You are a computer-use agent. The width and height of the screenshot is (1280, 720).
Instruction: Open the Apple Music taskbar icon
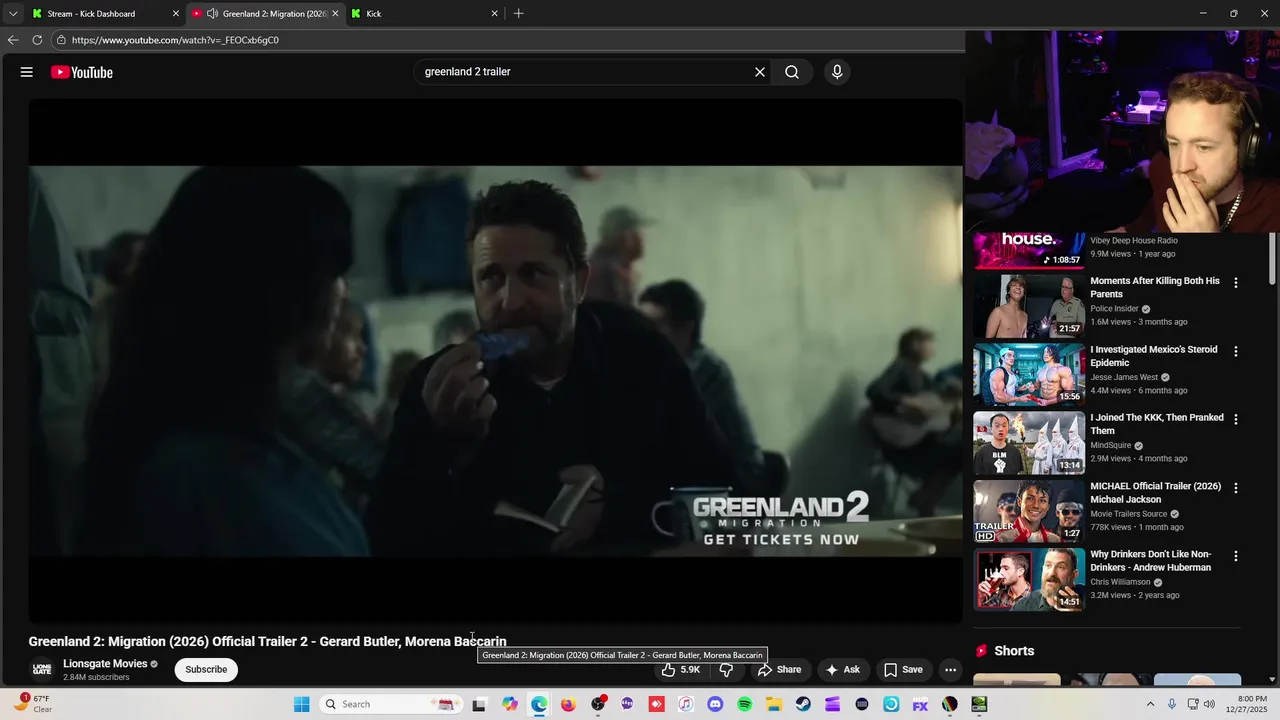tap(685, 704)
